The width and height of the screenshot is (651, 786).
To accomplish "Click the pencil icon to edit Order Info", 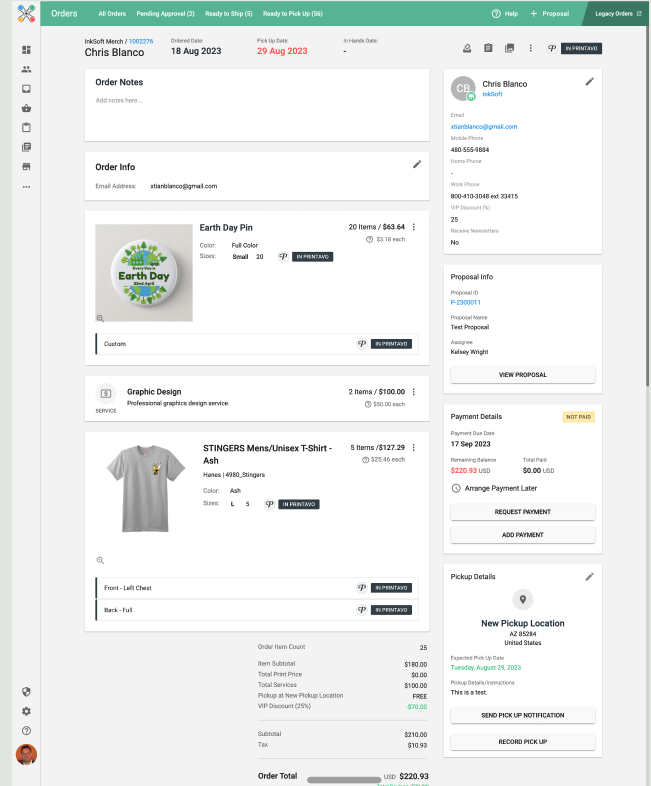I will point(417,164).
